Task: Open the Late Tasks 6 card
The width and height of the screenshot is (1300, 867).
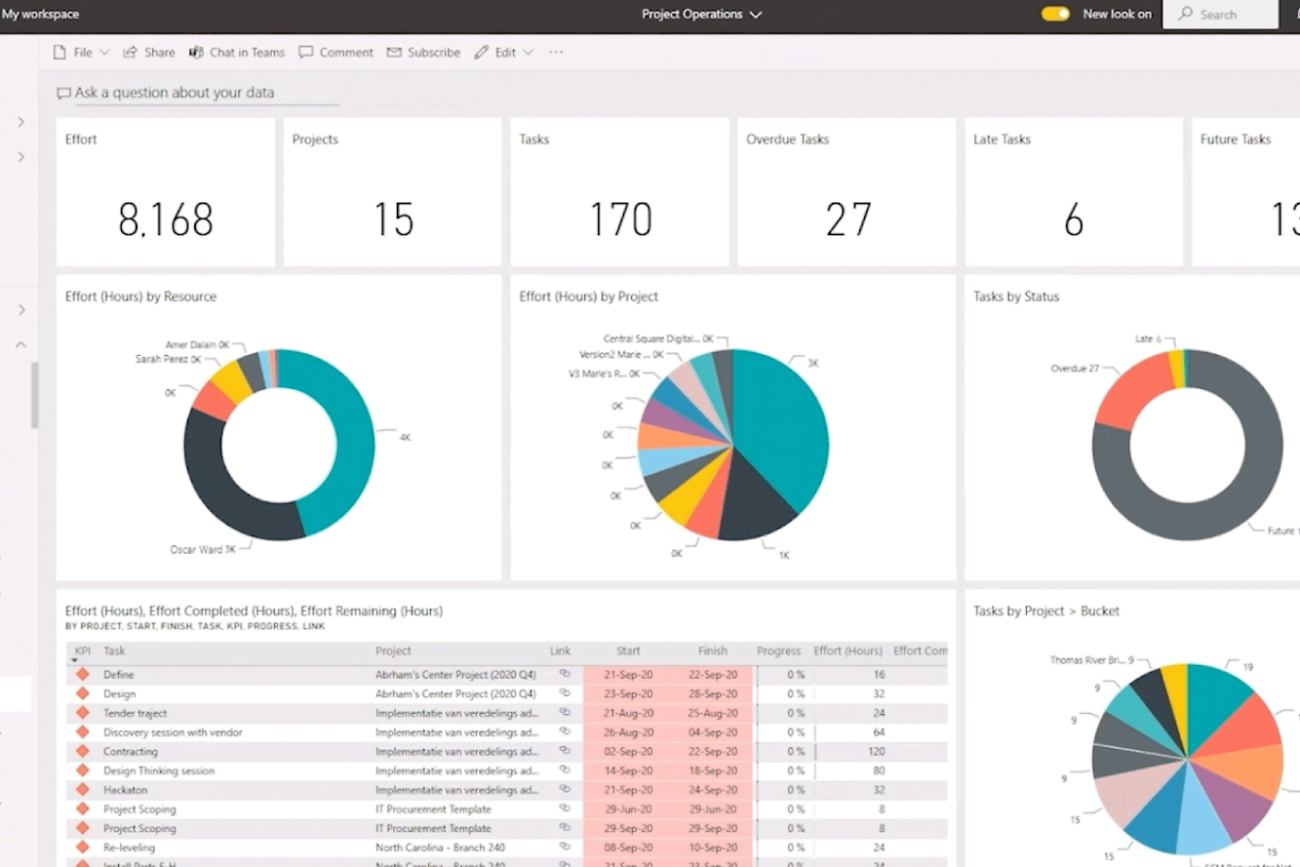Action: point(1073,192)
